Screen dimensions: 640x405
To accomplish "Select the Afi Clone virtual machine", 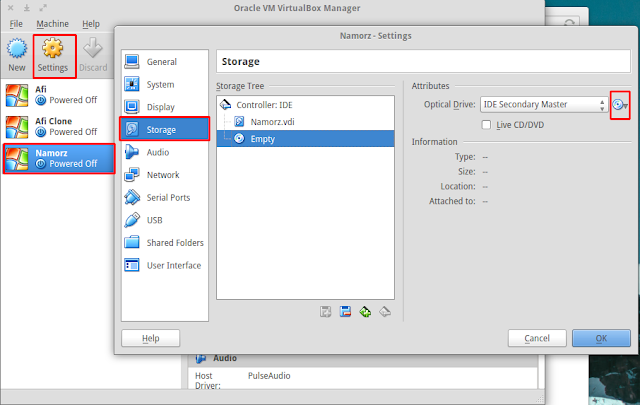I will [58, 127].
